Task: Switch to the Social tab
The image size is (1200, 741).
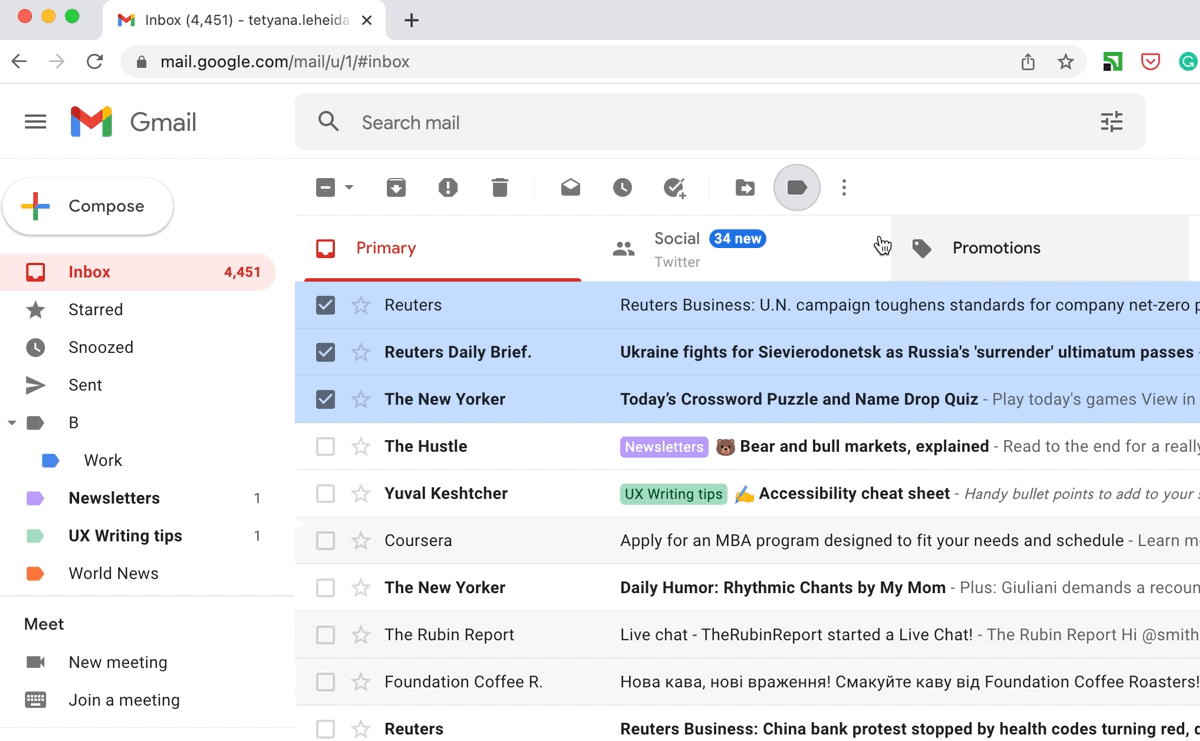Action: tap(738, 248)
